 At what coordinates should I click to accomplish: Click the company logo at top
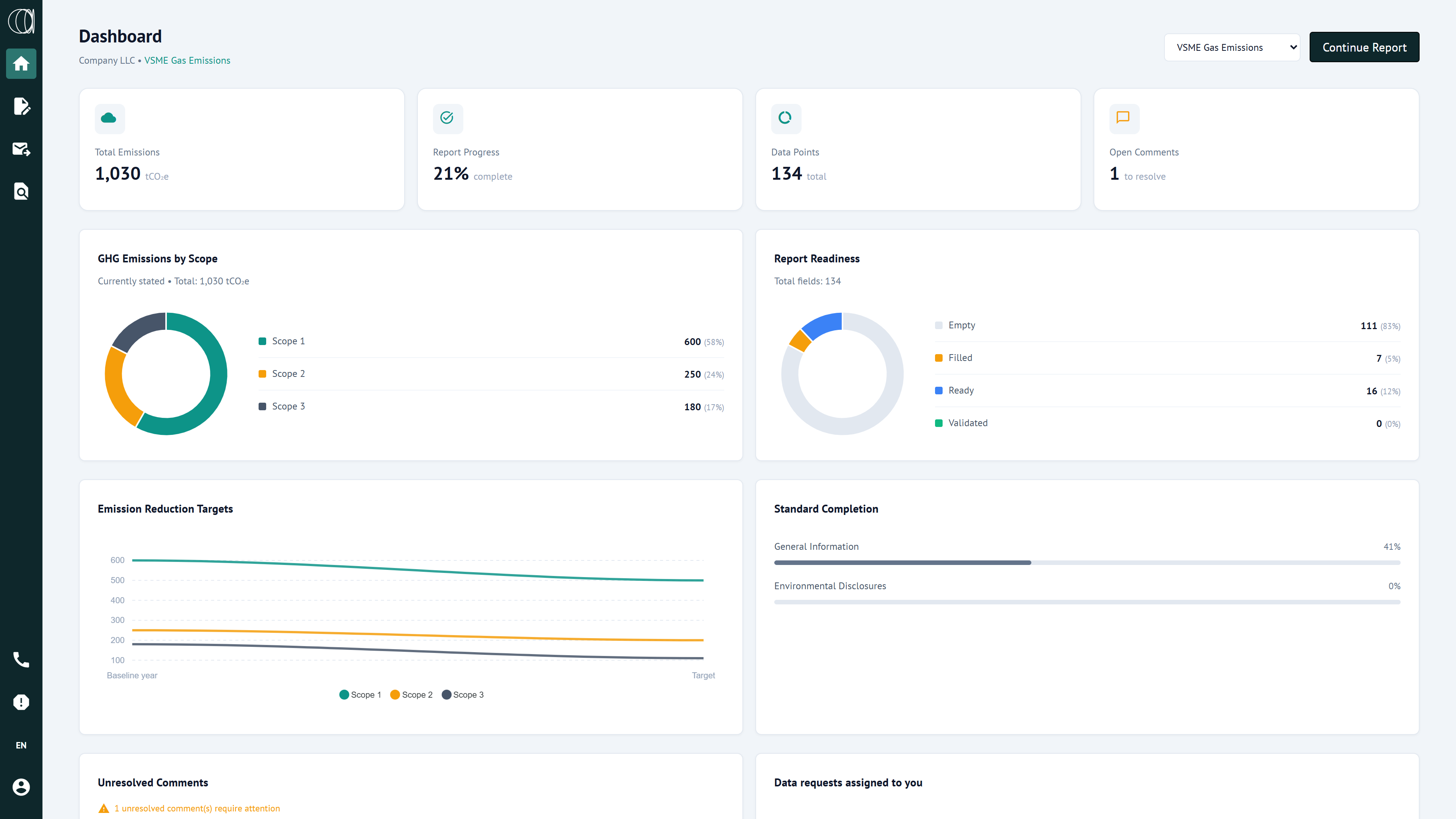click(x=21, y=22)
